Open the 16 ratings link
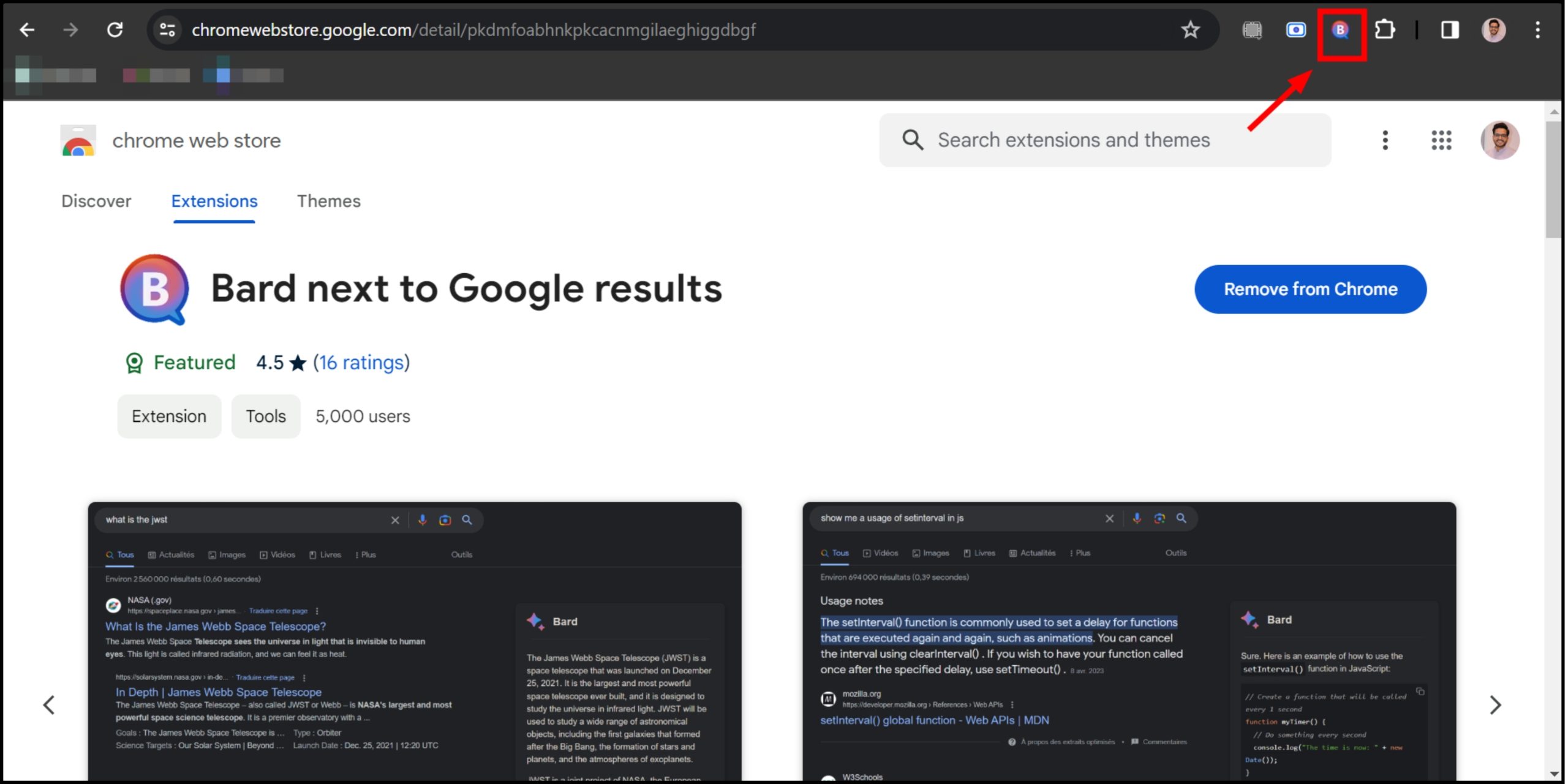This screenshot has width=1568, height=784. 361,363
